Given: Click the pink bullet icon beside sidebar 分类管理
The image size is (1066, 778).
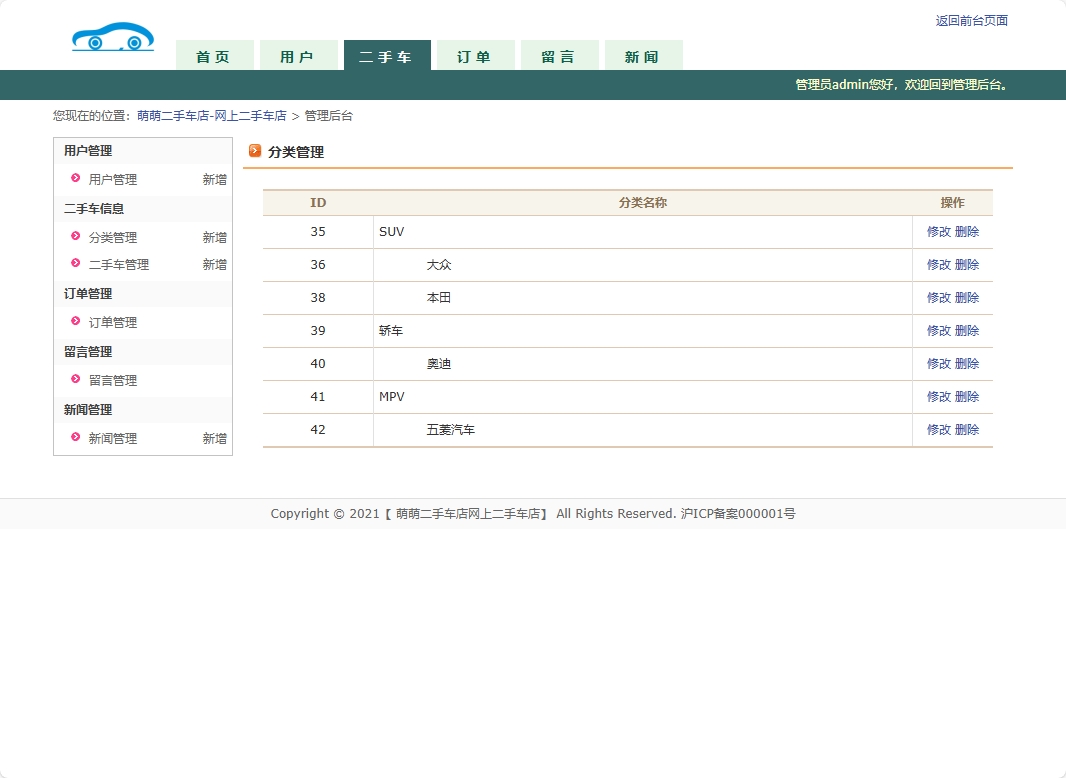Looking at the screenshot, I should tap(76, 237).
